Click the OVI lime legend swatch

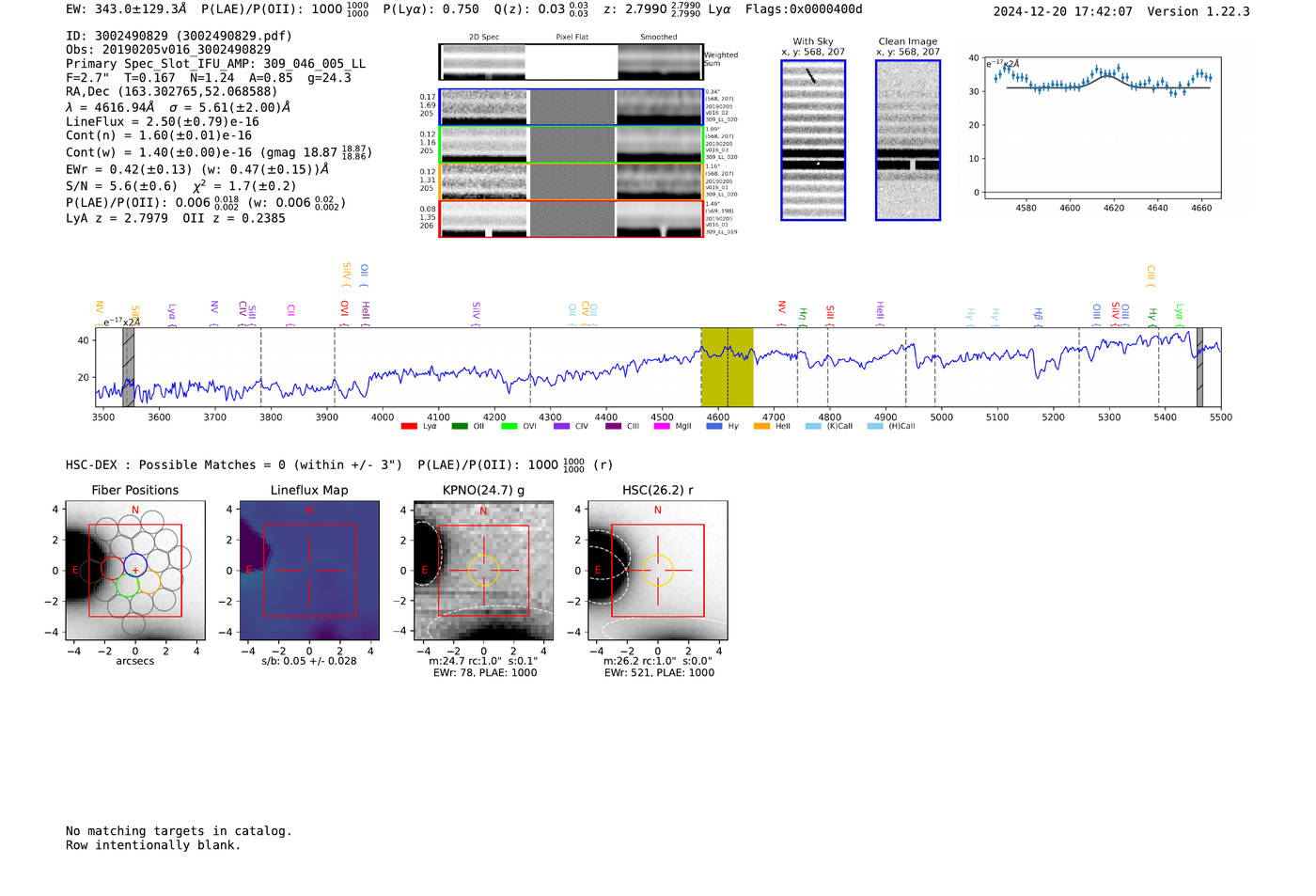pos(509,426)
